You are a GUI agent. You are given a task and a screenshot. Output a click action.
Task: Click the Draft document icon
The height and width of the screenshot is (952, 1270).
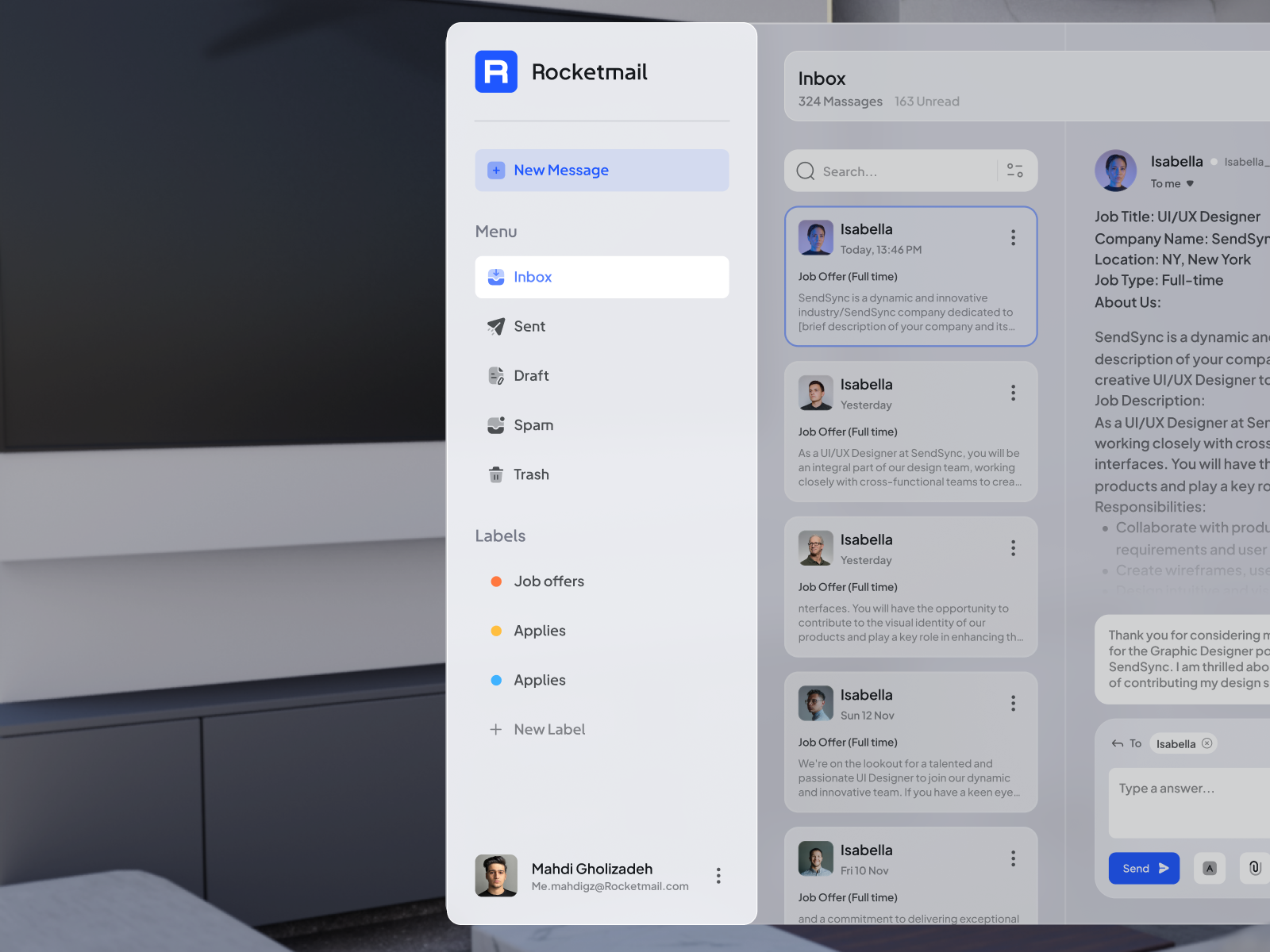(x=496, y=375)
